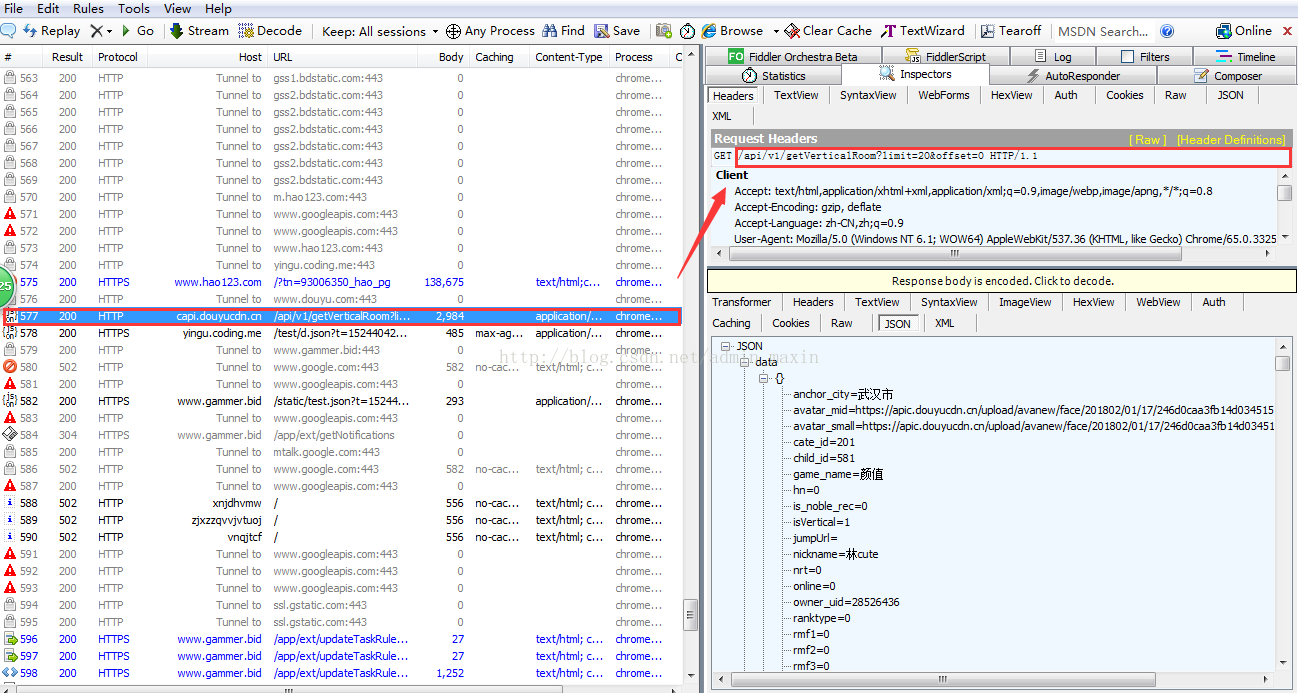Collapse the {} object tree node

pos(764,378)
